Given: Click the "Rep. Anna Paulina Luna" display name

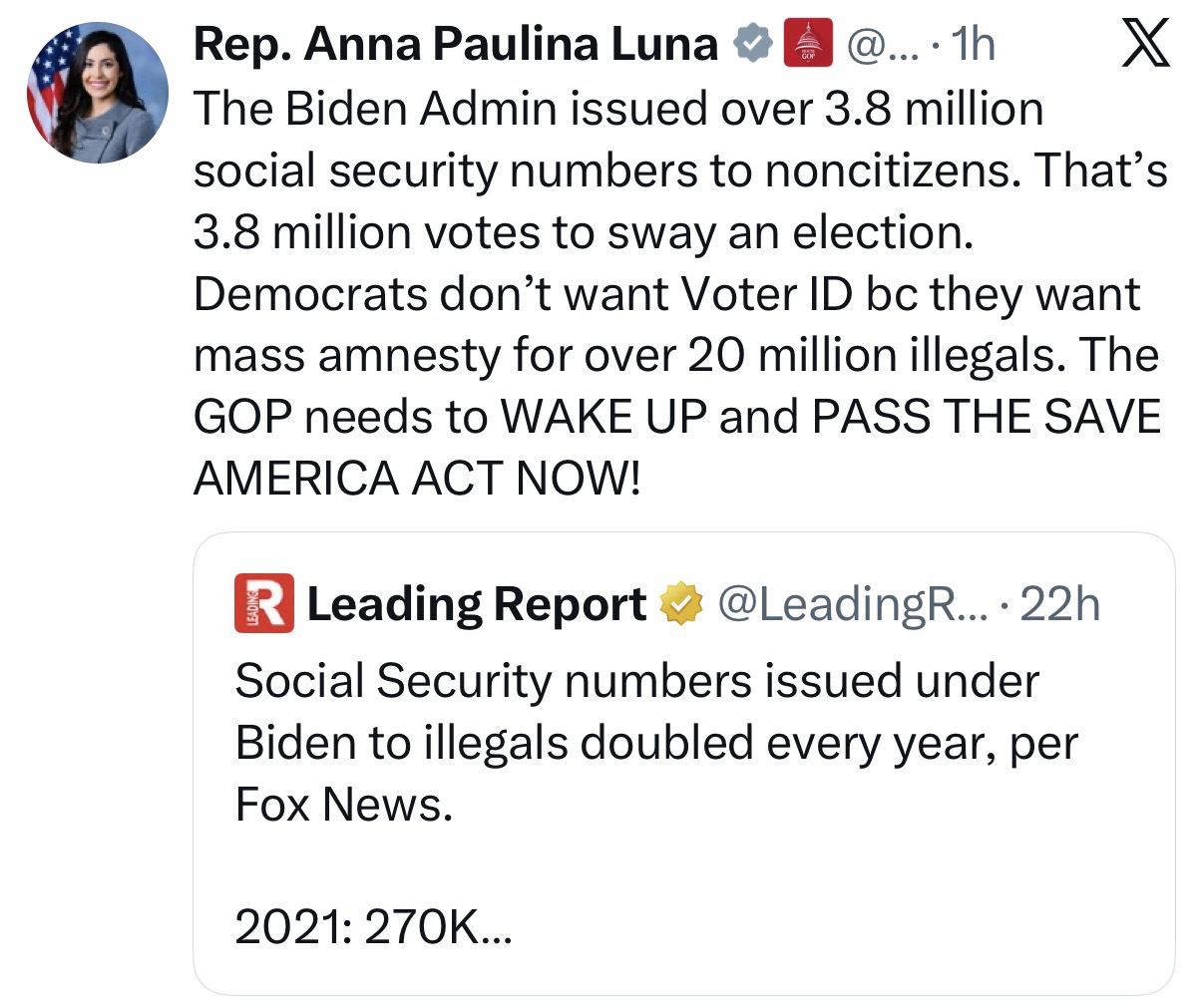Looking at the screenshot, I should [456, 44].
